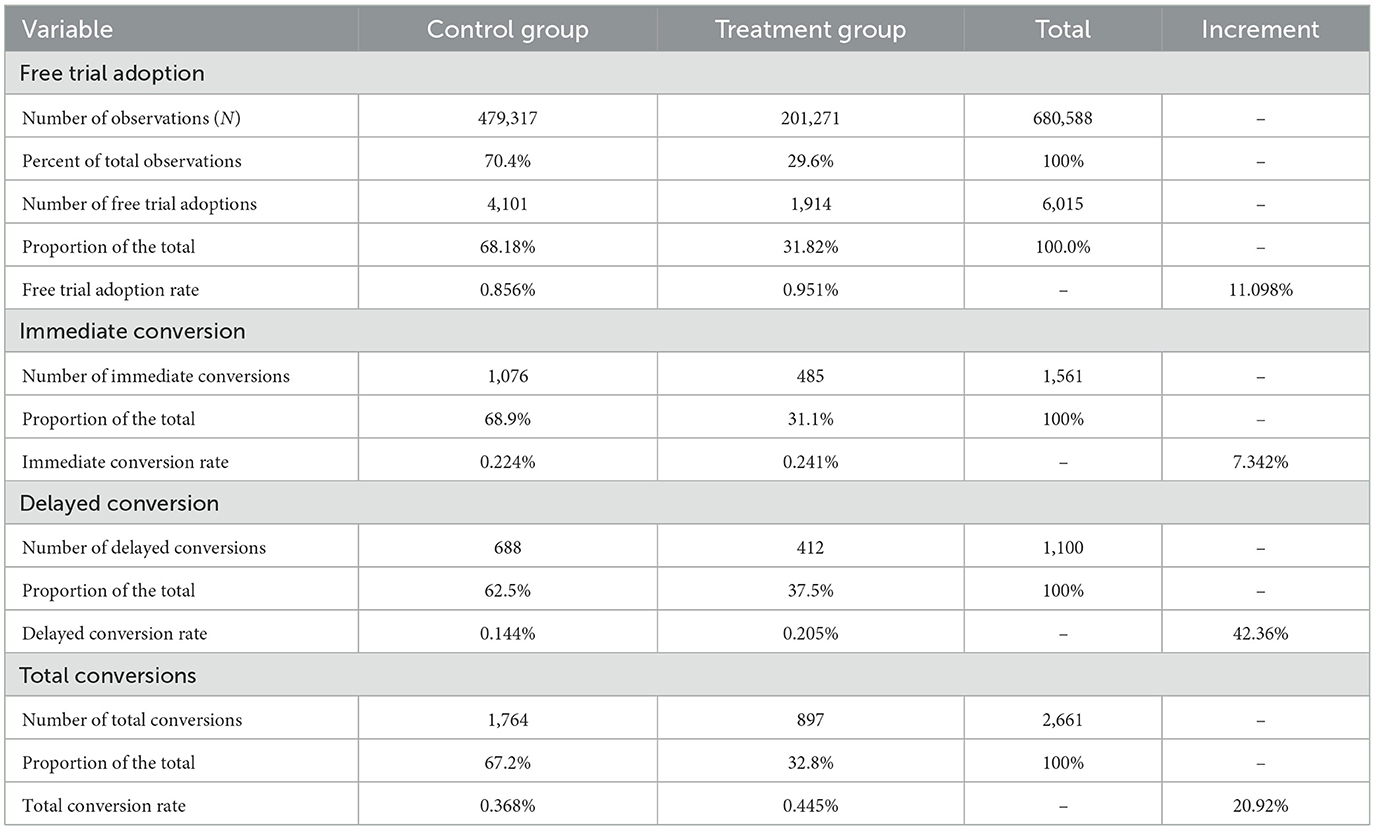
Task: Click the Control group column header
Action: tap(506, 29)
